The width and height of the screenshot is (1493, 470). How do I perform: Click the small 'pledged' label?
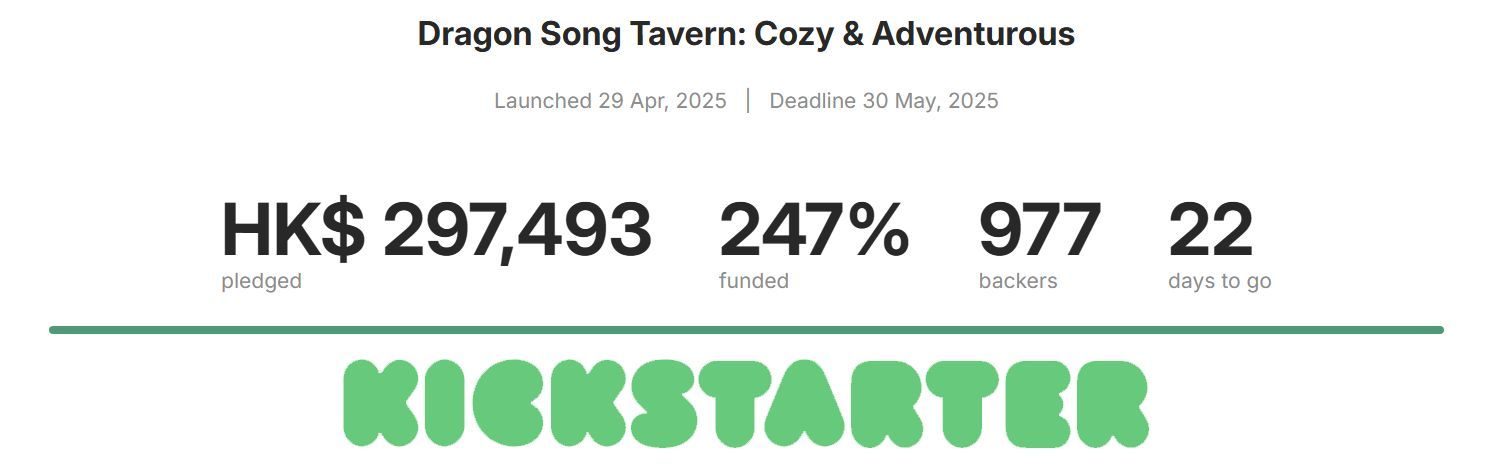click(x=261, y=282)
